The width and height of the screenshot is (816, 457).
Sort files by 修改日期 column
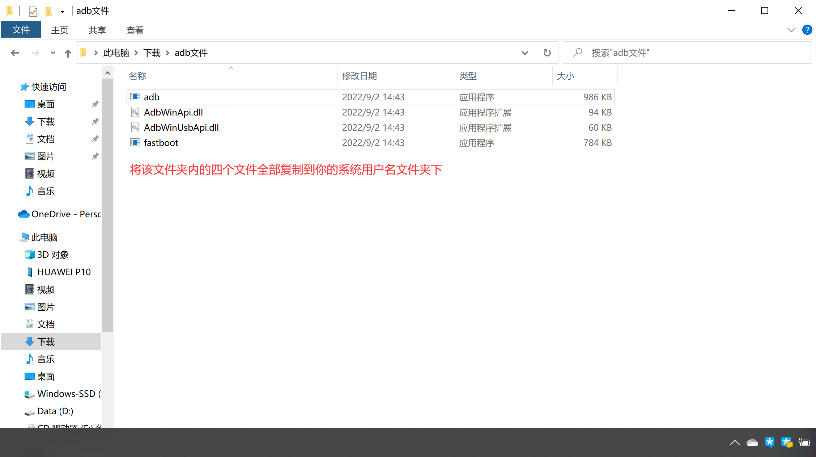[360, 76]
